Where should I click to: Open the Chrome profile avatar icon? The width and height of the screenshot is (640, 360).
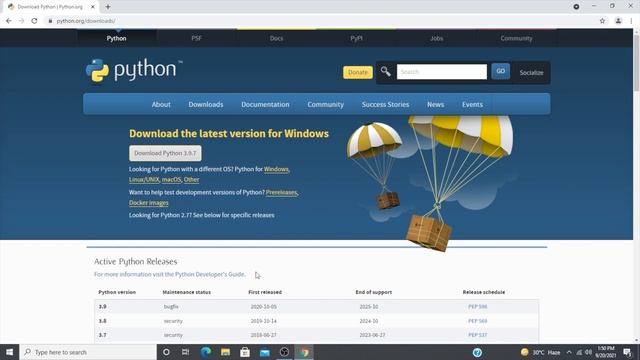[618, 21]
